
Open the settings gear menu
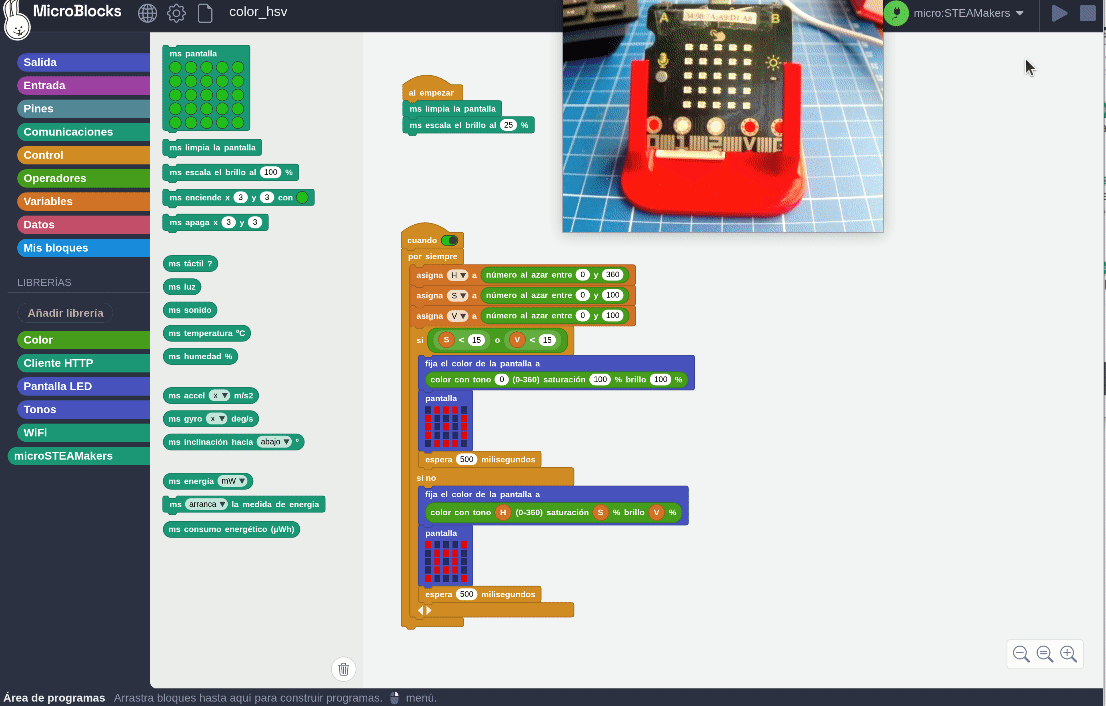(176, 13)
